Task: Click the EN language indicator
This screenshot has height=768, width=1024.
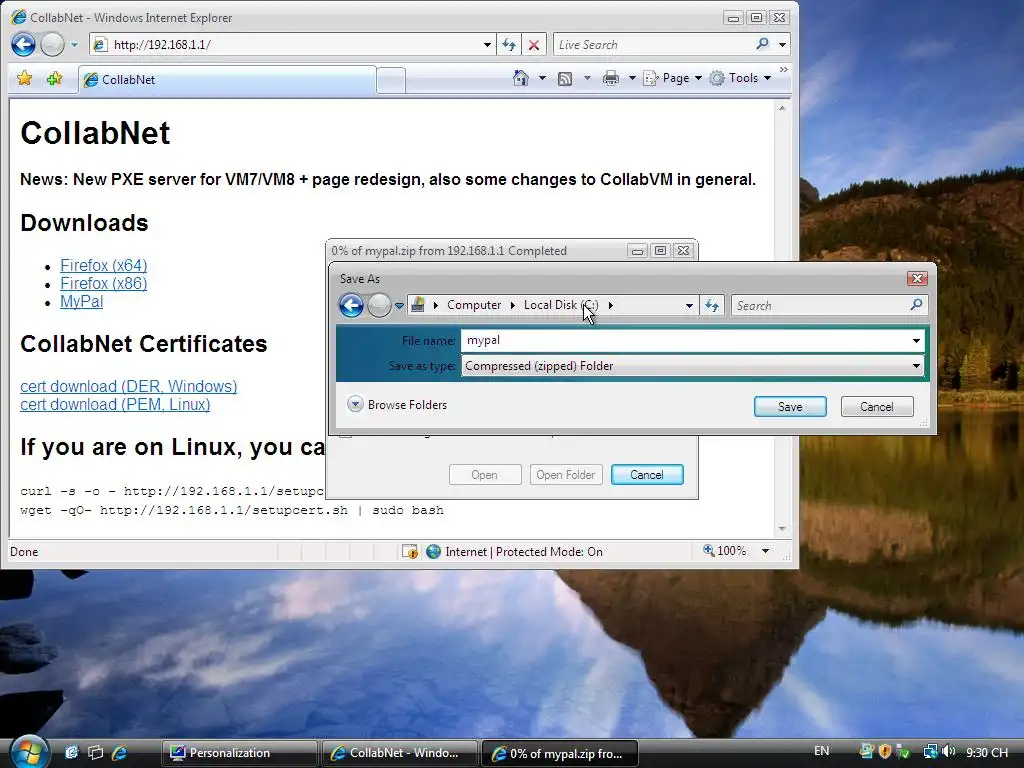Action: coord(822,751)
